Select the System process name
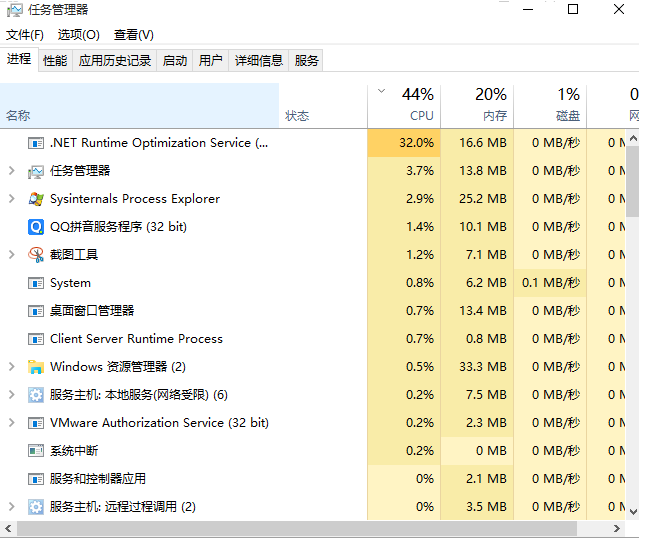The width and height of the screenshot is (647, 545). [x=70, y=283]
